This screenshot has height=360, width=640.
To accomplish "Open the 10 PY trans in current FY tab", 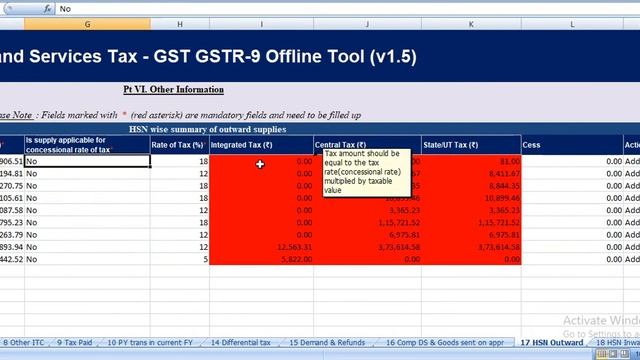I will click(150, 342).
